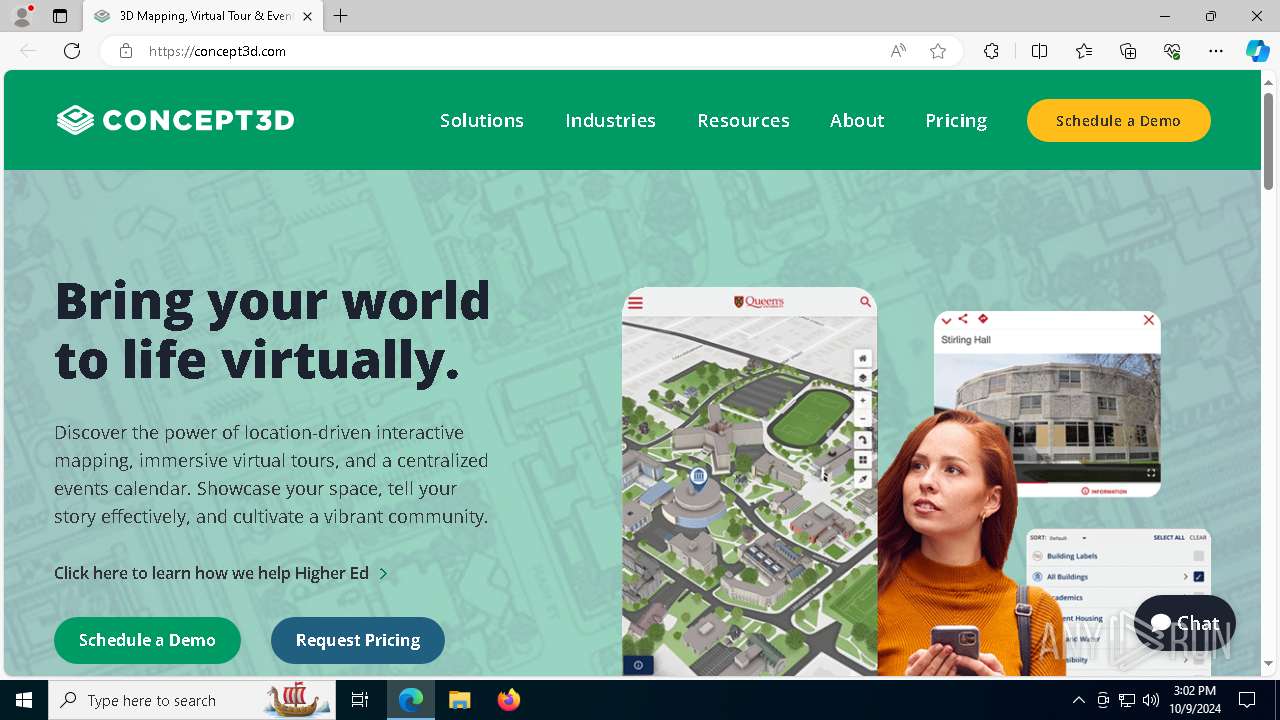Open Settings and more menu
The width and height of the screenshot is (1280, 720).
click(1216, 51)
